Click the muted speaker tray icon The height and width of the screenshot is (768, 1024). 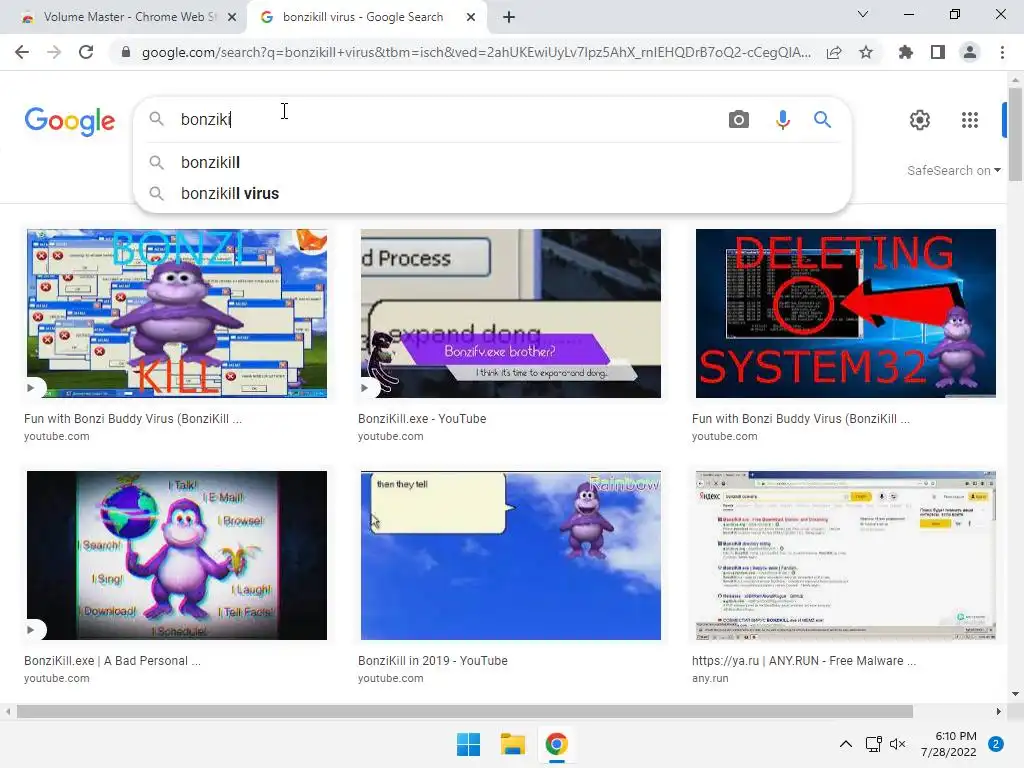pos(898,744)
